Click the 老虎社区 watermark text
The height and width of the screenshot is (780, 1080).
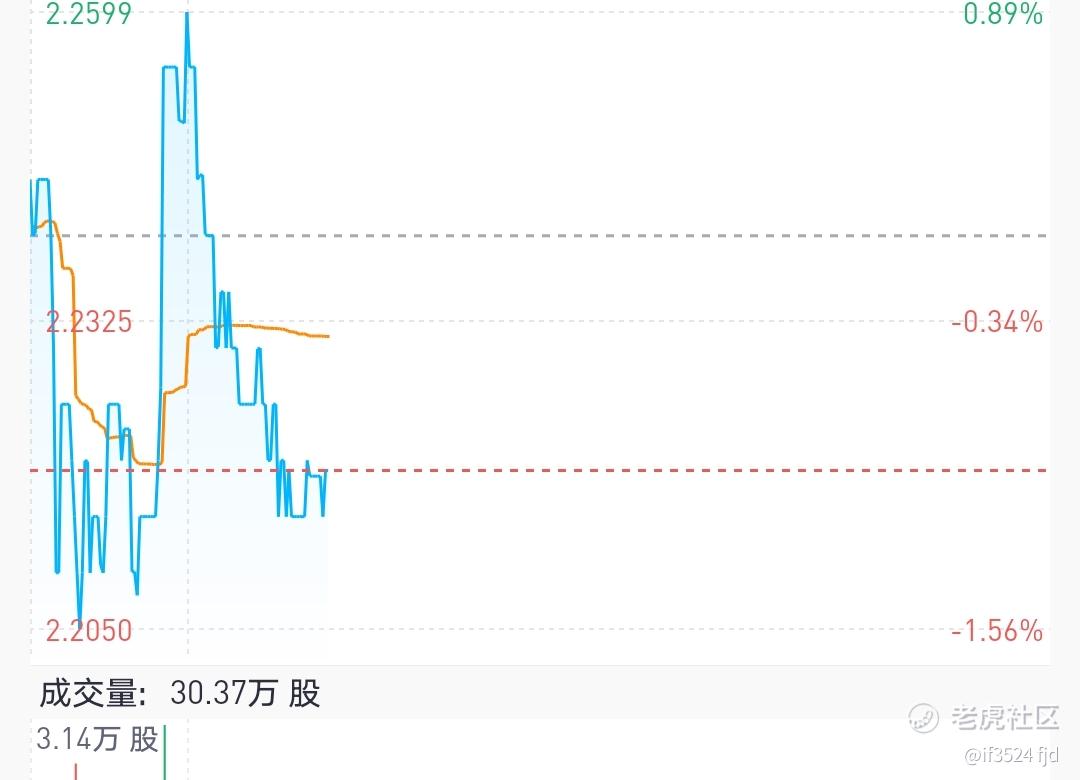coord(1004,716)
